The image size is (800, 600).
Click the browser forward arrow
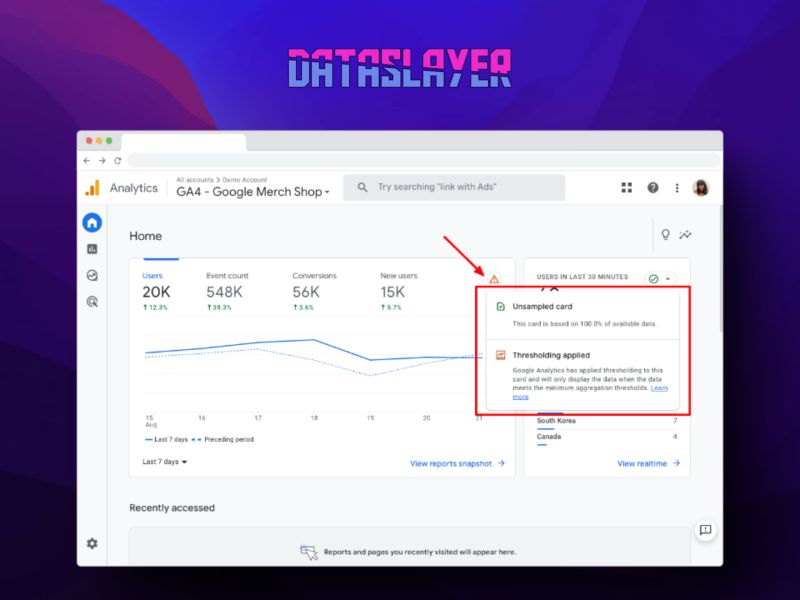tap(102, 161)
